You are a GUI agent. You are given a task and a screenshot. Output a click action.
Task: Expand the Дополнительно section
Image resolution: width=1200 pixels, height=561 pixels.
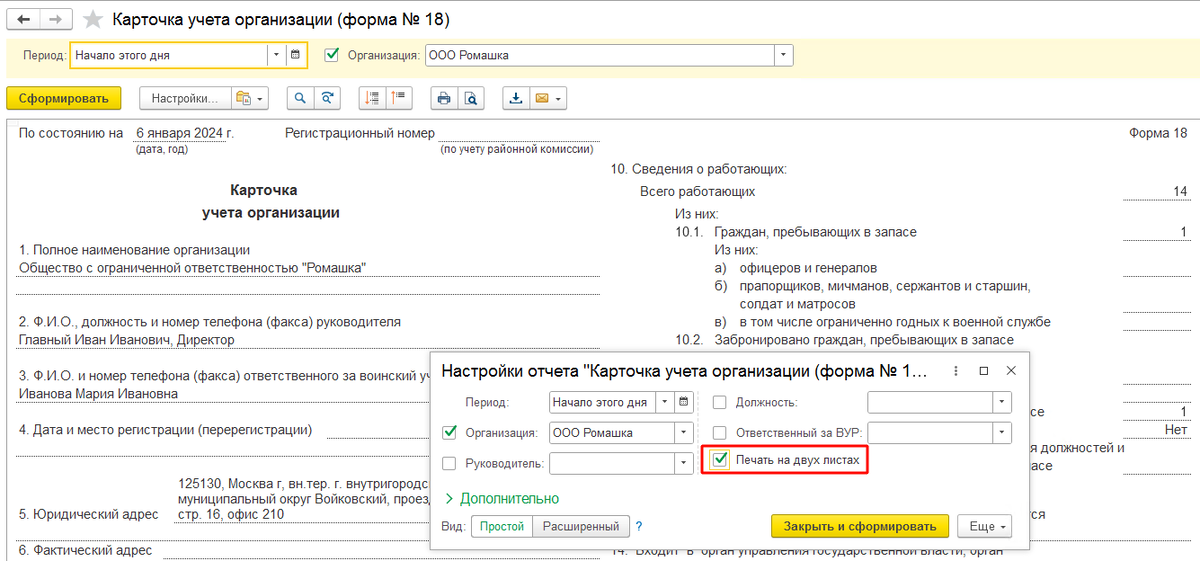[501, 498]
